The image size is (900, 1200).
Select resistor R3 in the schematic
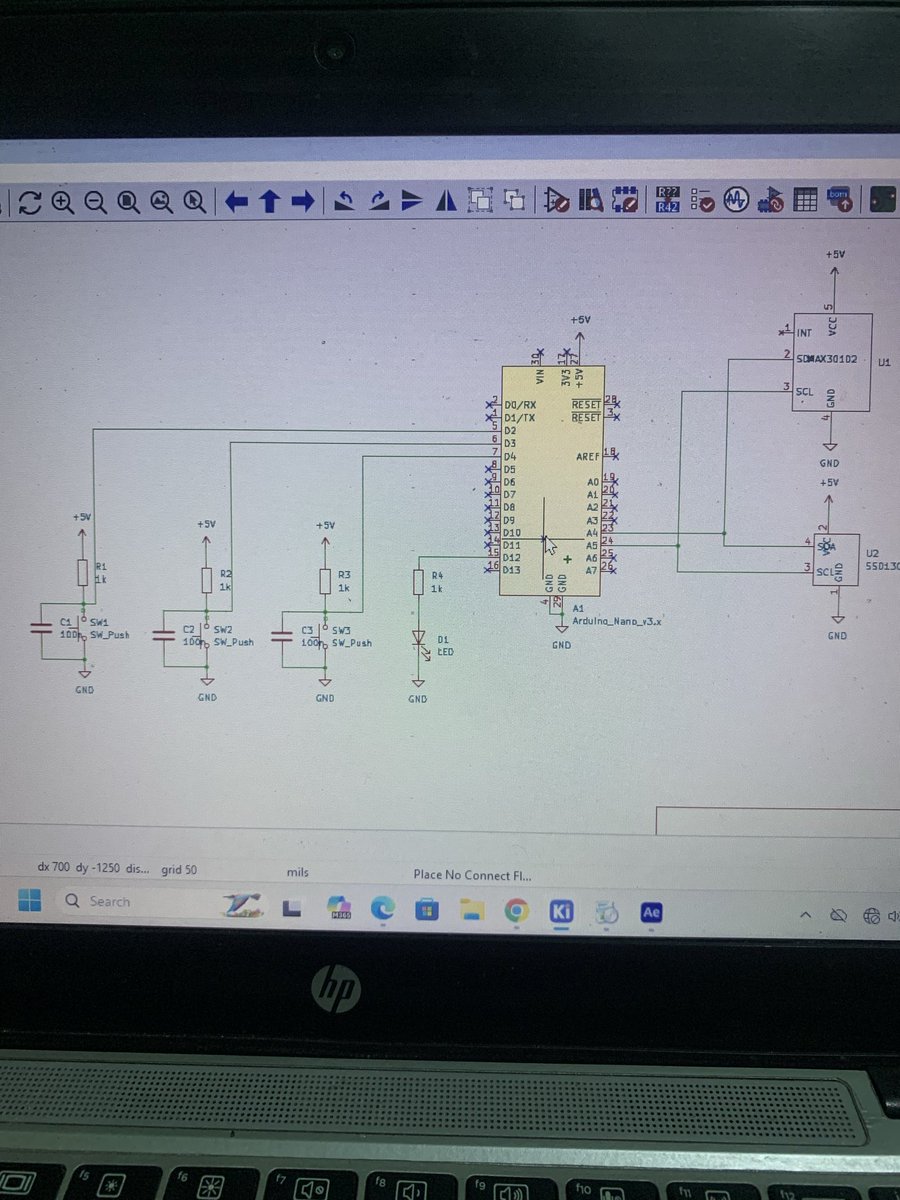click(x=325, y=582)
